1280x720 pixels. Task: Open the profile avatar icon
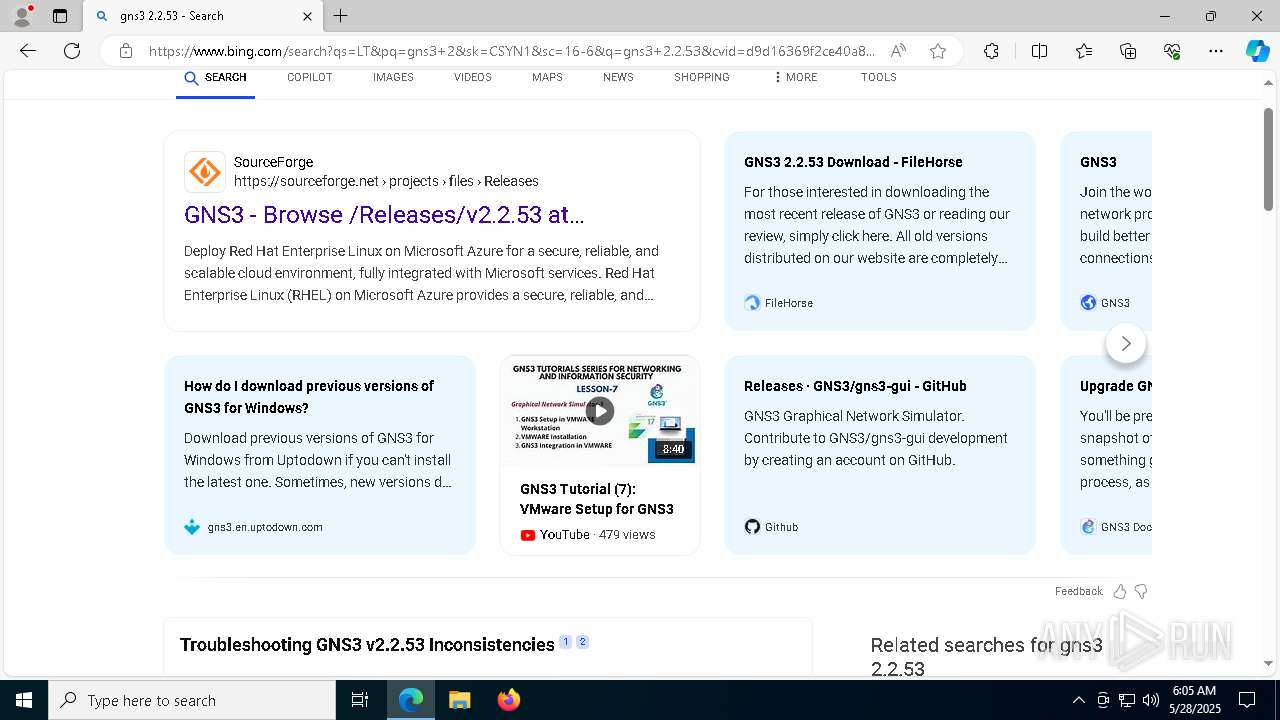(22, 15)
